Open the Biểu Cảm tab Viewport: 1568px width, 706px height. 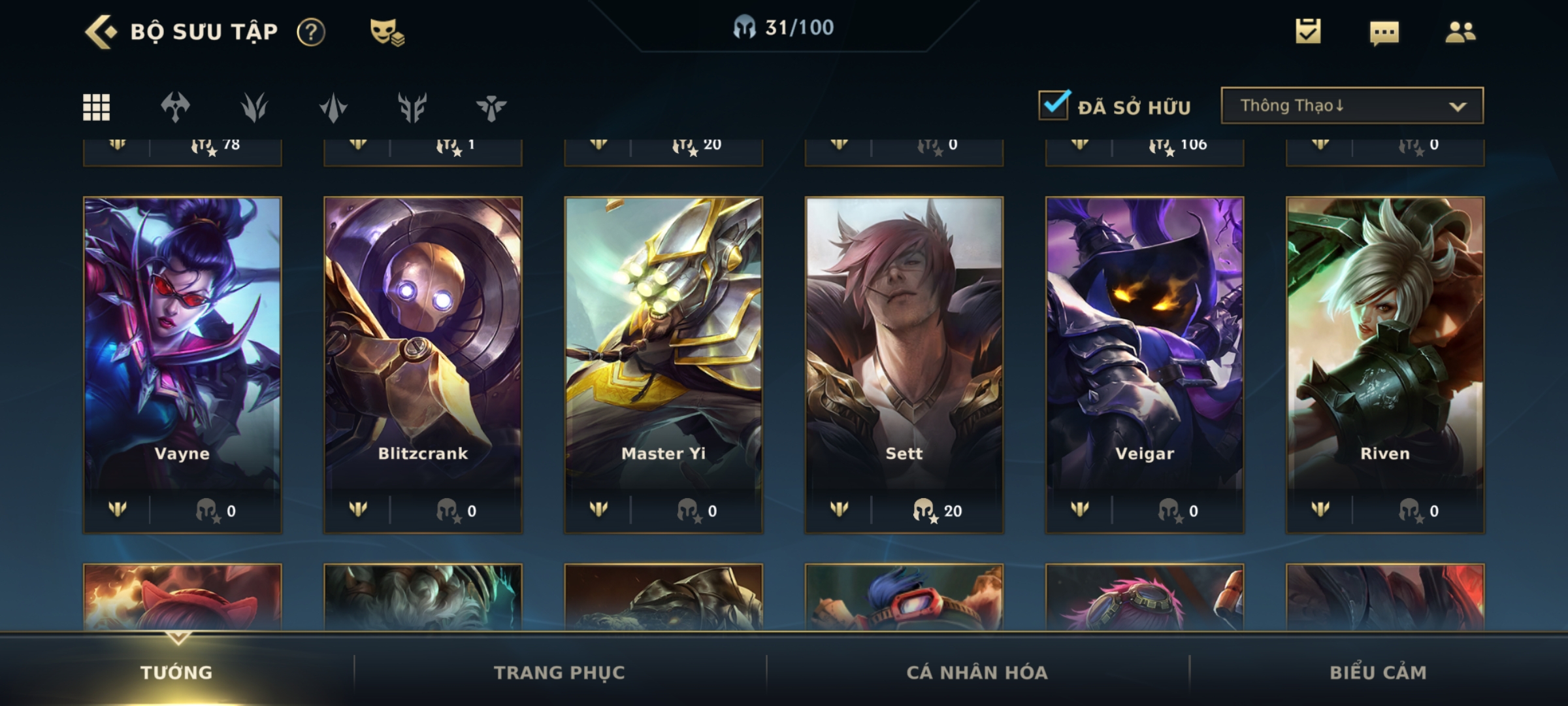[1378, 672]
